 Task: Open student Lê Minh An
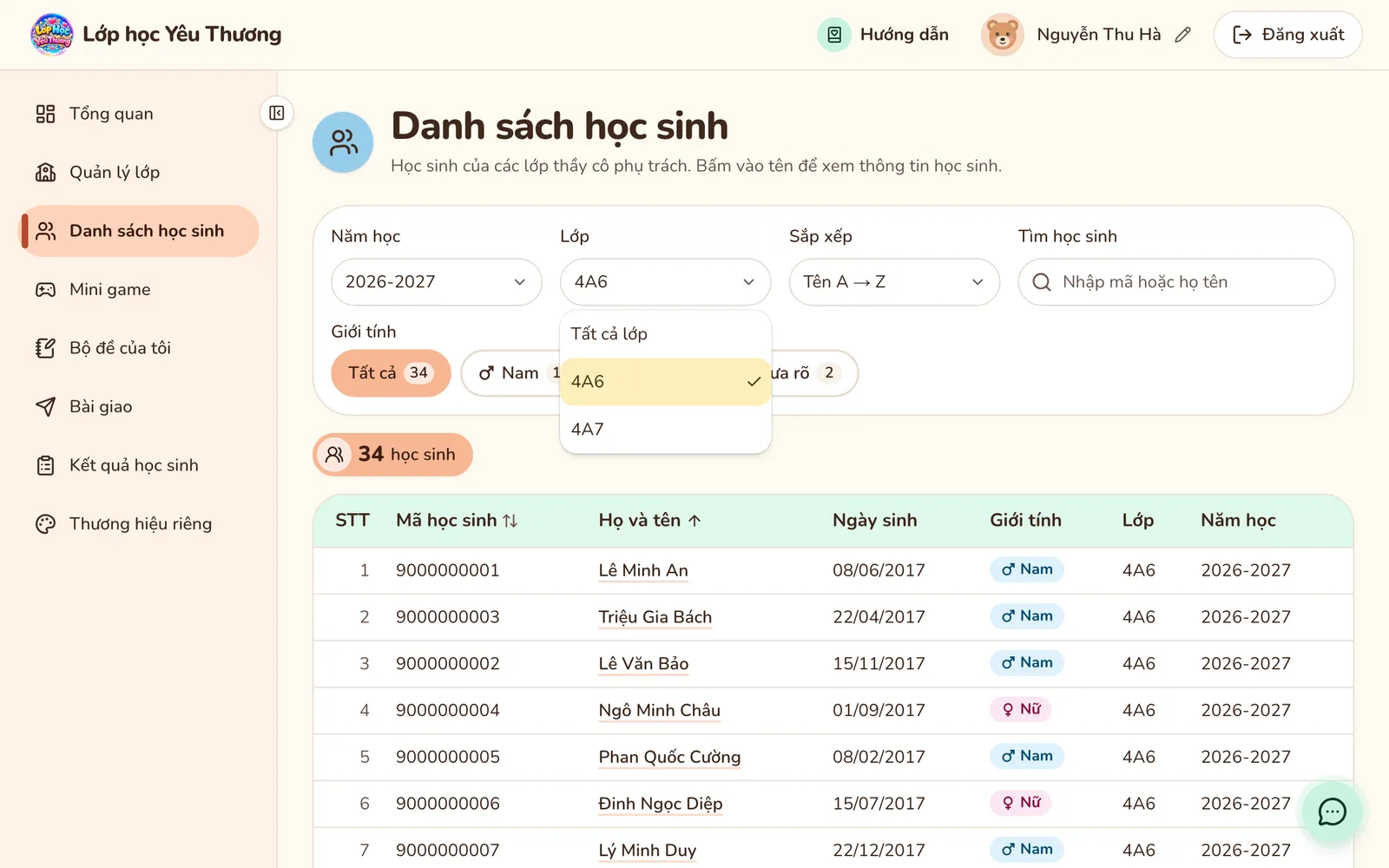643,570
